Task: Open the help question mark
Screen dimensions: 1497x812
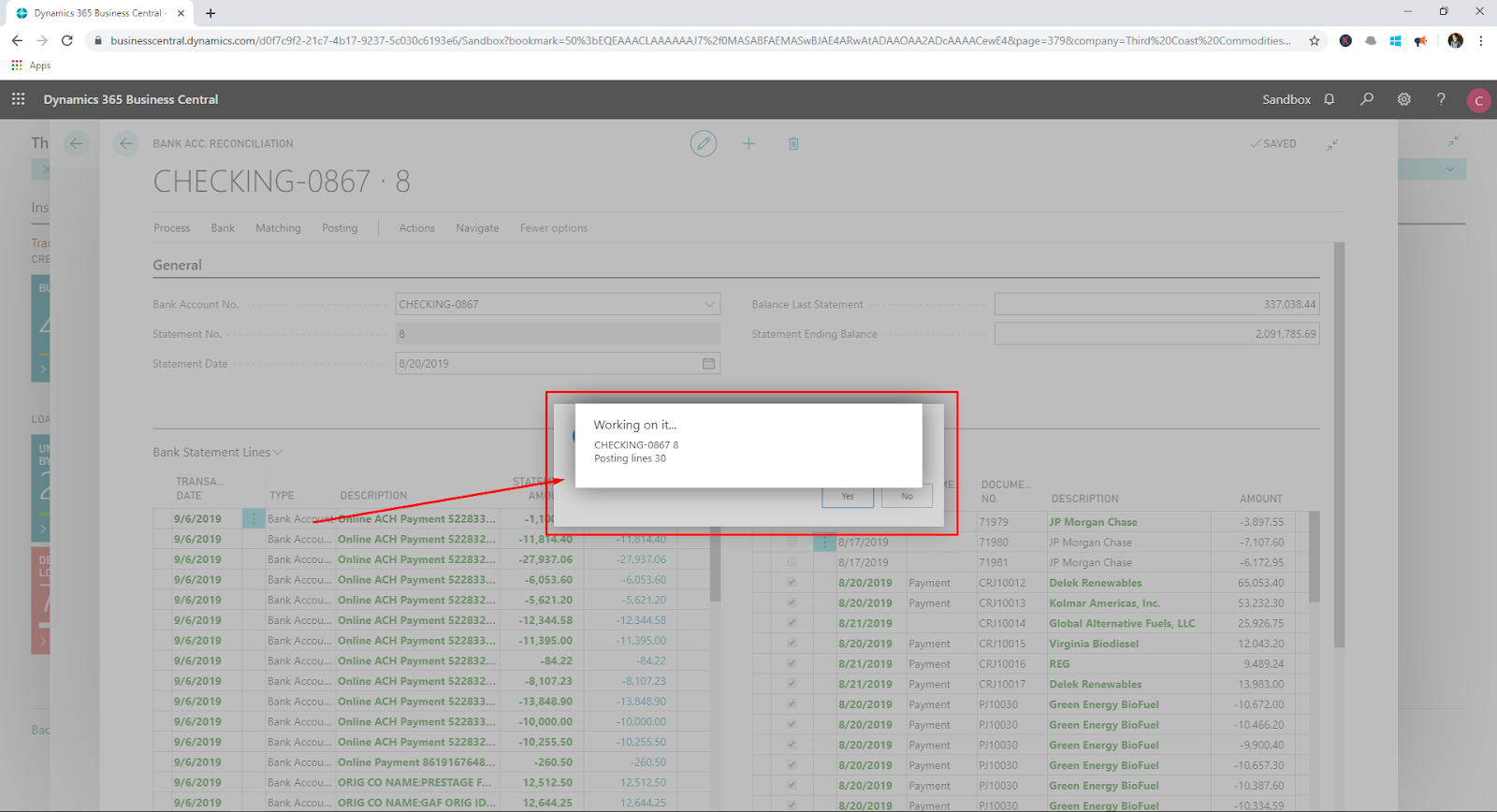Action: pos(1441,99)
